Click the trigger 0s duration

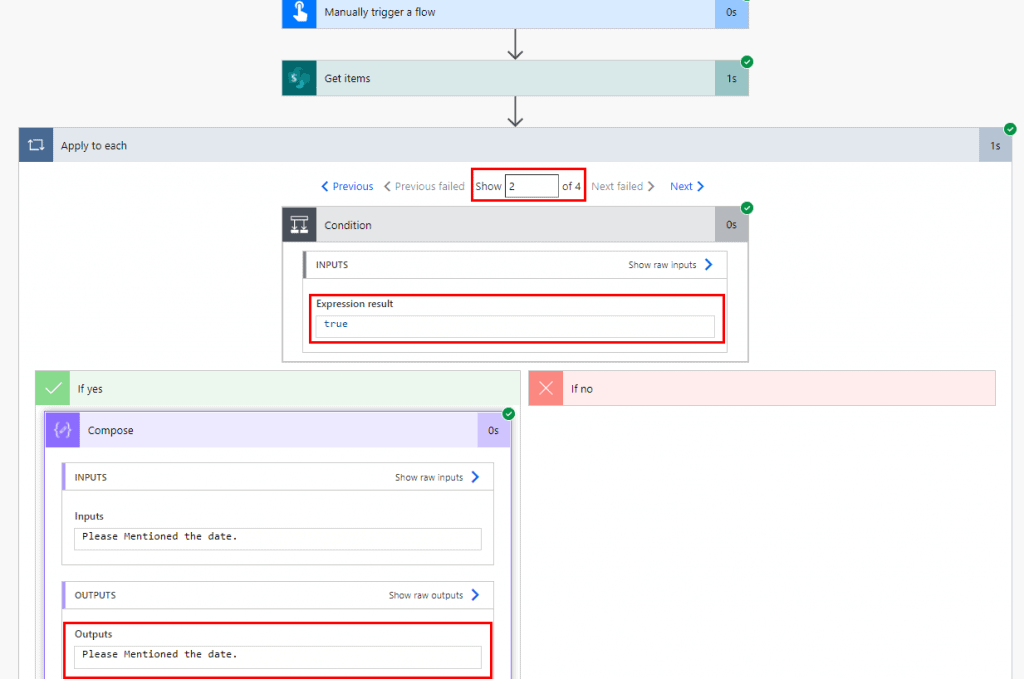coord(731,12)
